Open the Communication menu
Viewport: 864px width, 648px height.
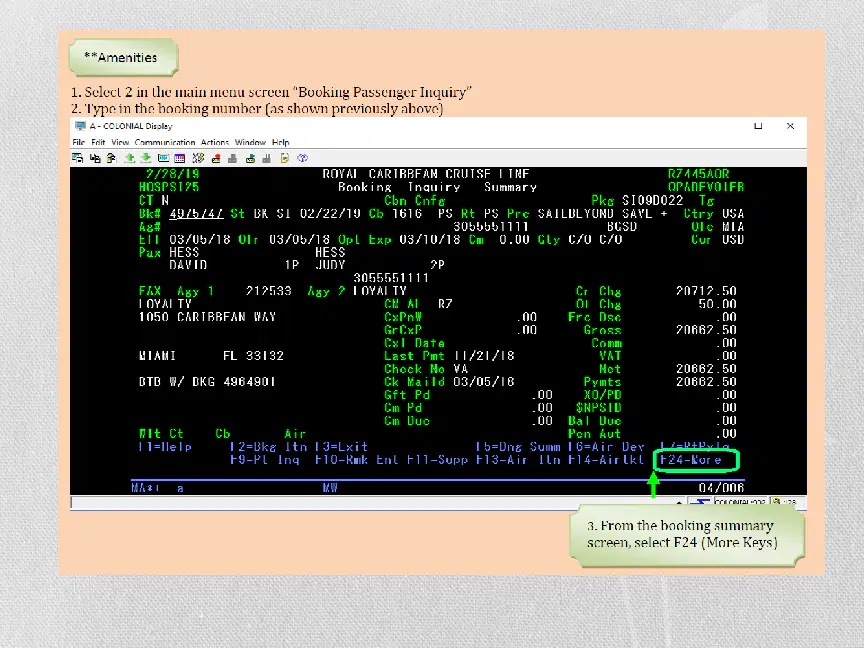[x=165, y=142]
